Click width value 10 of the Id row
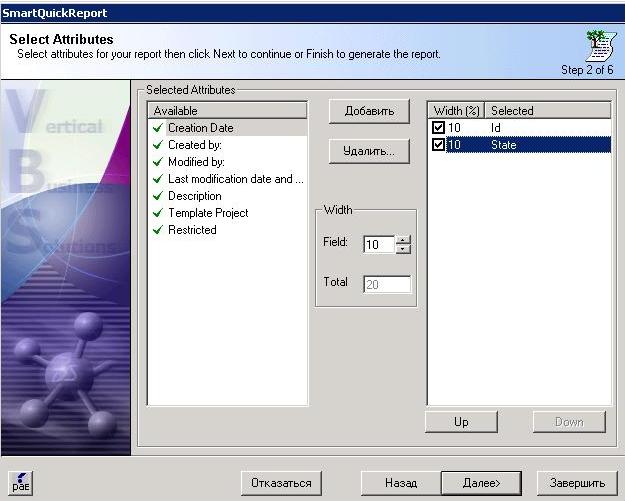Viewport: 625px width, 501px height. pyautogui.click(x=454, y=128)
